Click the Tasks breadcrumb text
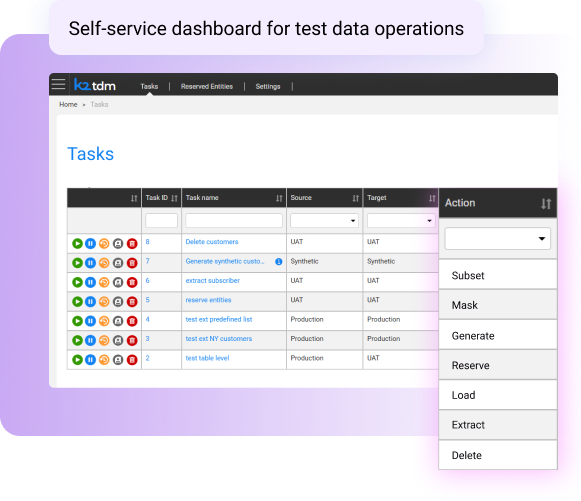The width and height of the screenshot is (581, 501). pyautogui.click(x=99, y=104)
